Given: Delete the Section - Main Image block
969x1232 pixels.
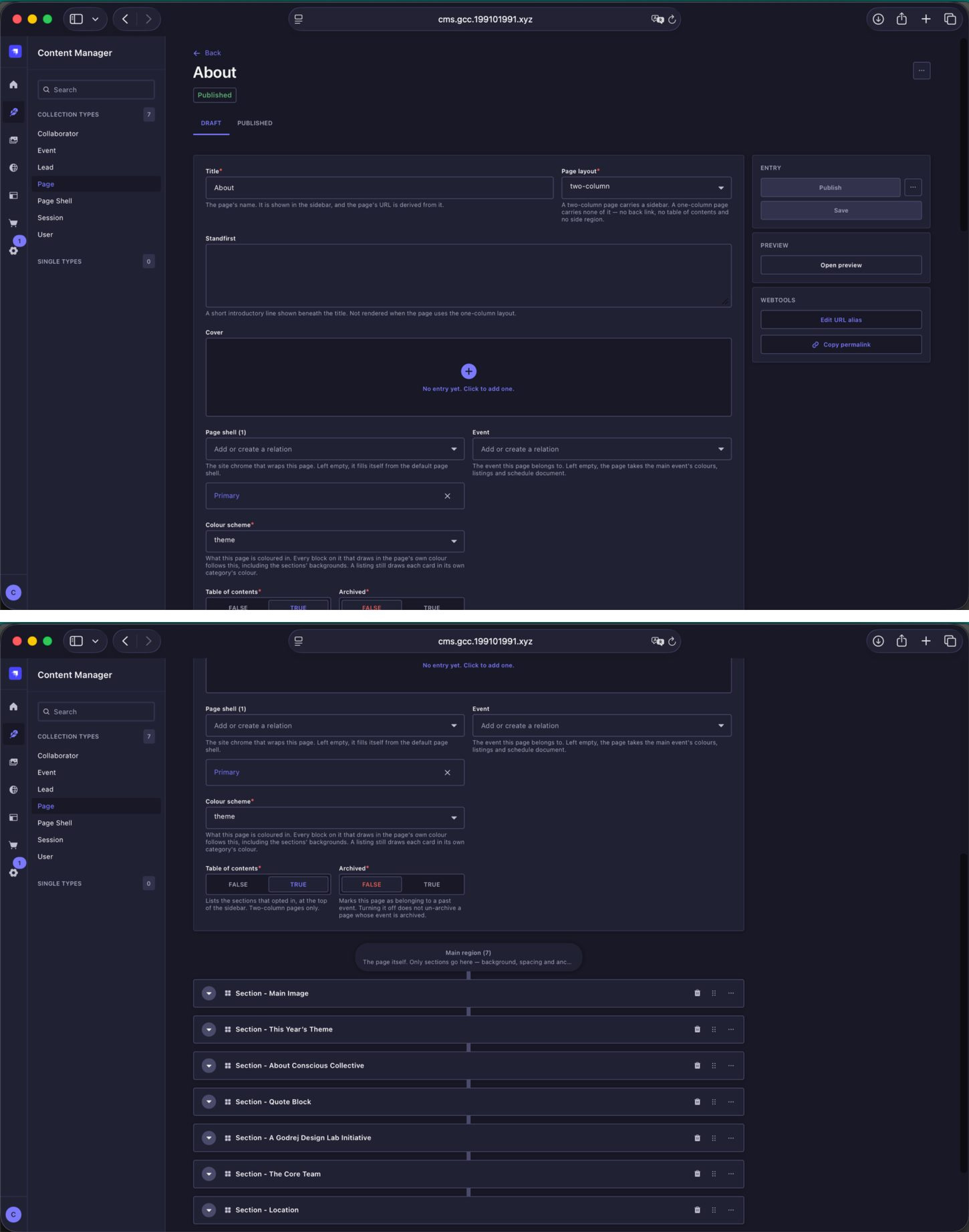Looking at the screenshot, I should point(697,993).
